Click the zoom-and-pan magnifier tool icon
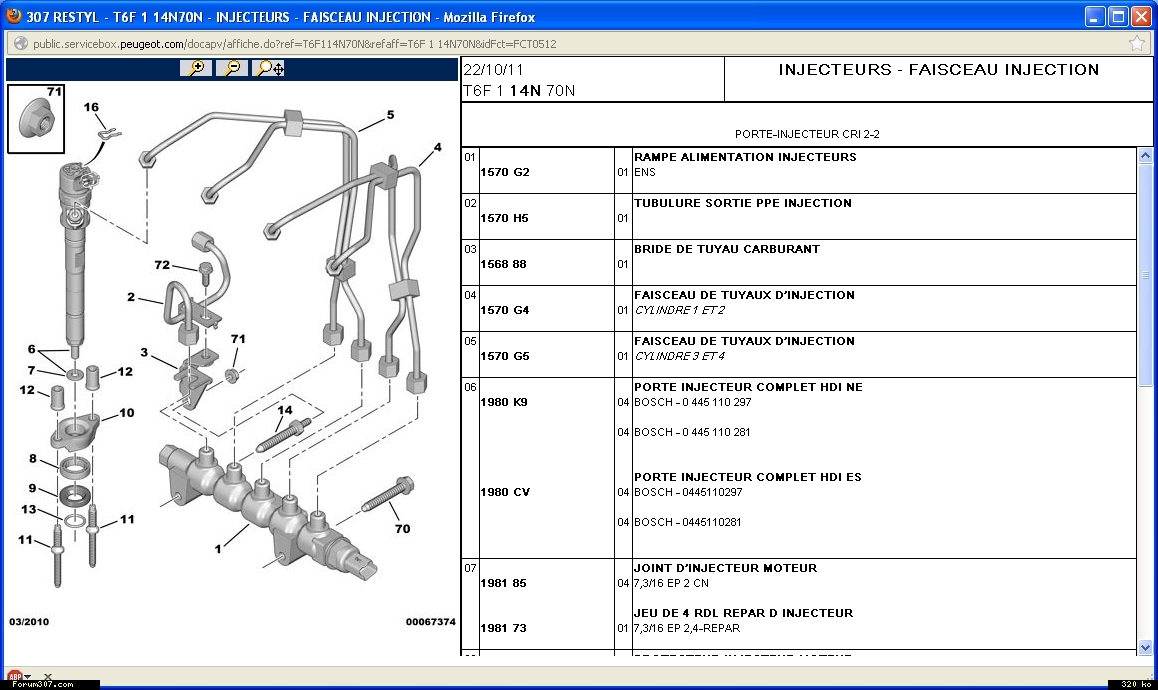 tap(269, 68)
